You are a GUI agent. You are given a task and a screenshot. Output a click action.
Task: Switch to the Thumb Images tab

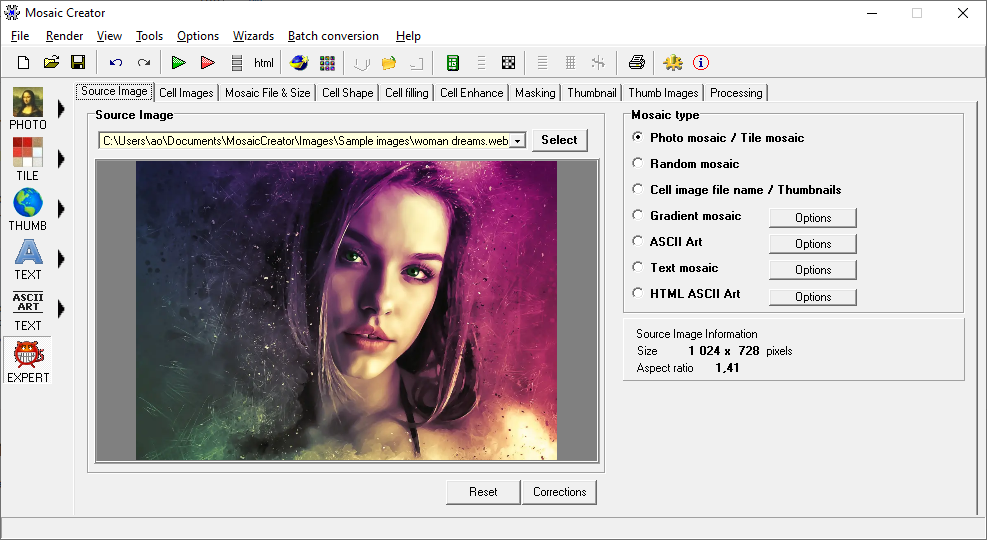(663, 93)
